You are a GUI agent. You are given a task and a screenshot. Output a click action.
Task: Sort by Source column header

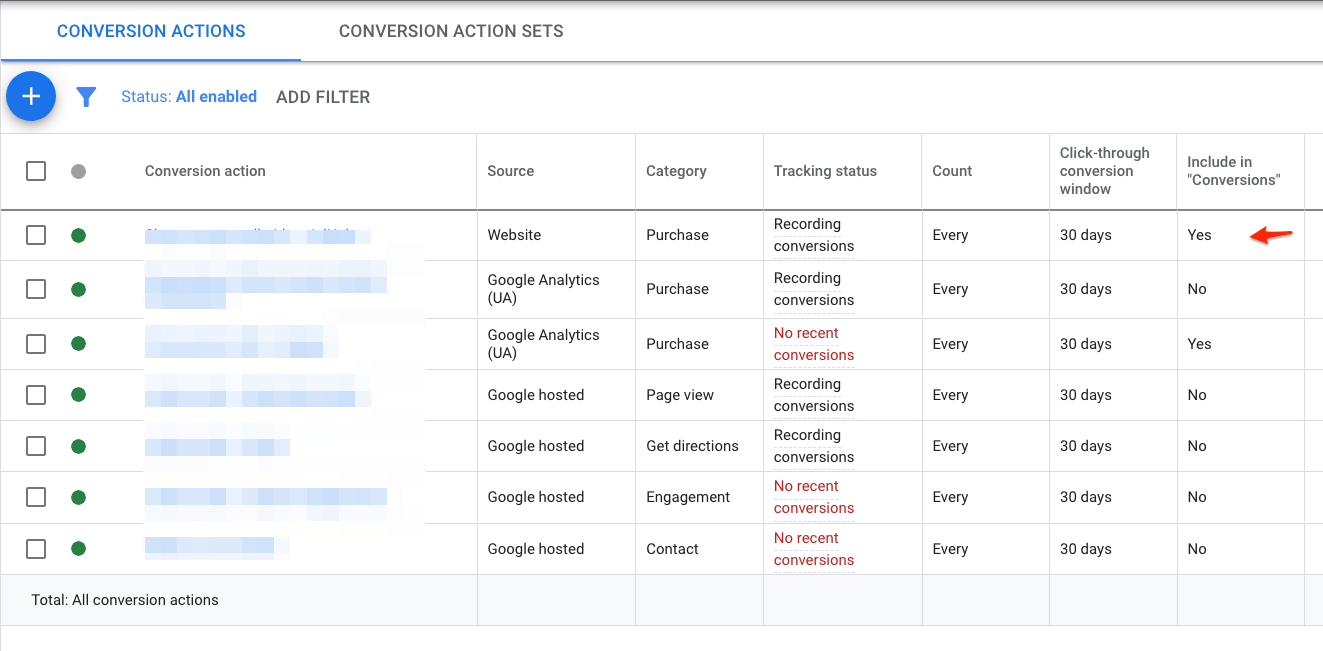(511, 171)
